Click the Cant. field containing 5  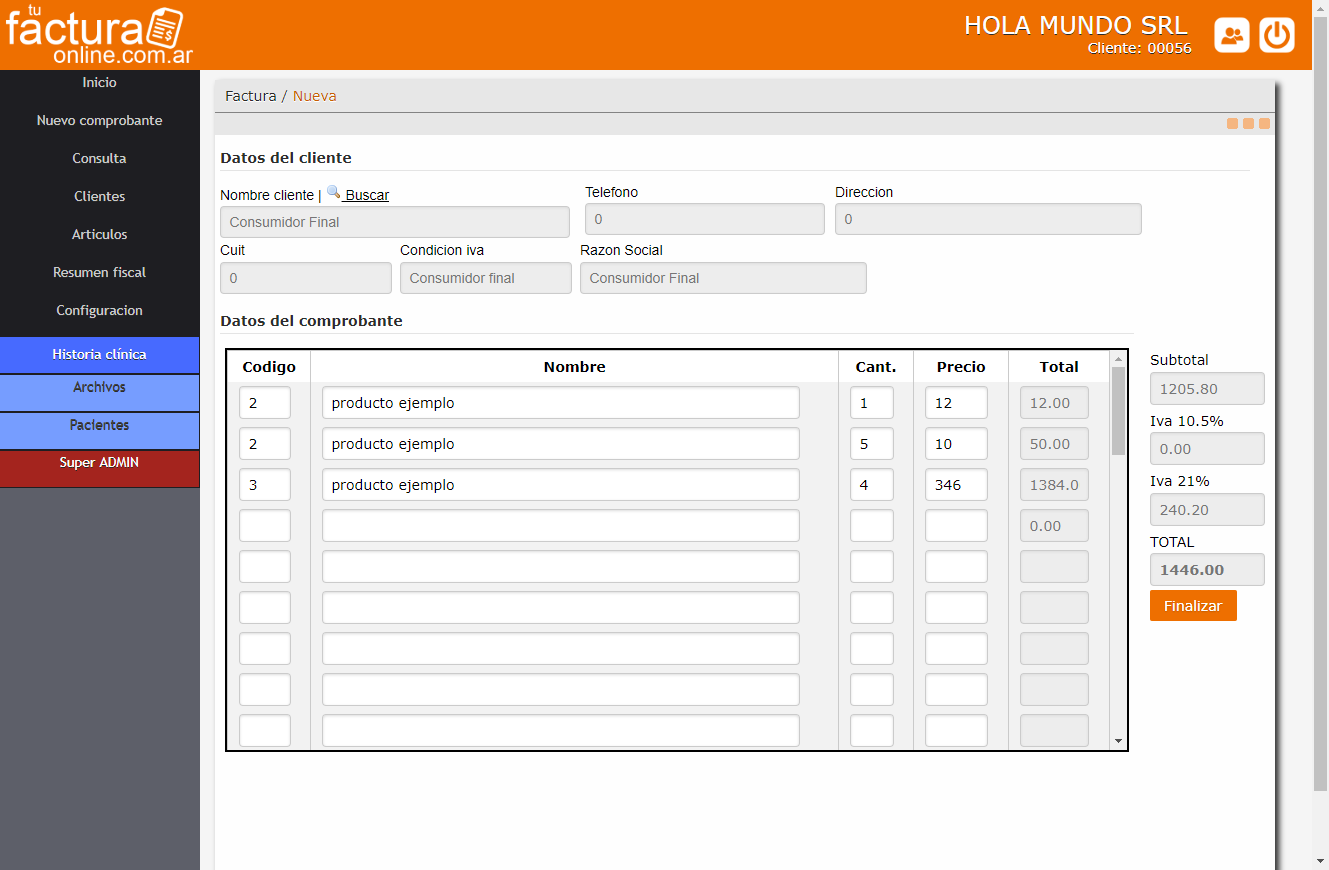(x=871, y=444)
